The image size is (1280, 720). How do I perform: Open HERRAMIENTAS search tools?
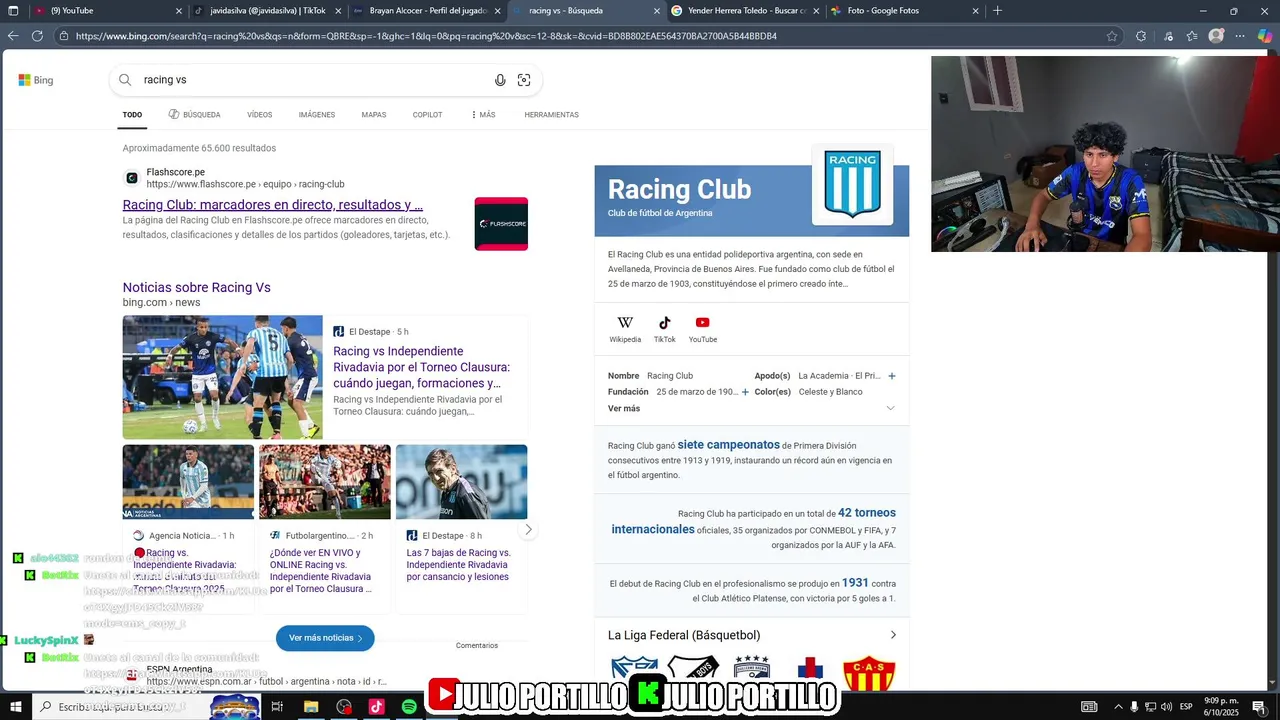(551, 115)
